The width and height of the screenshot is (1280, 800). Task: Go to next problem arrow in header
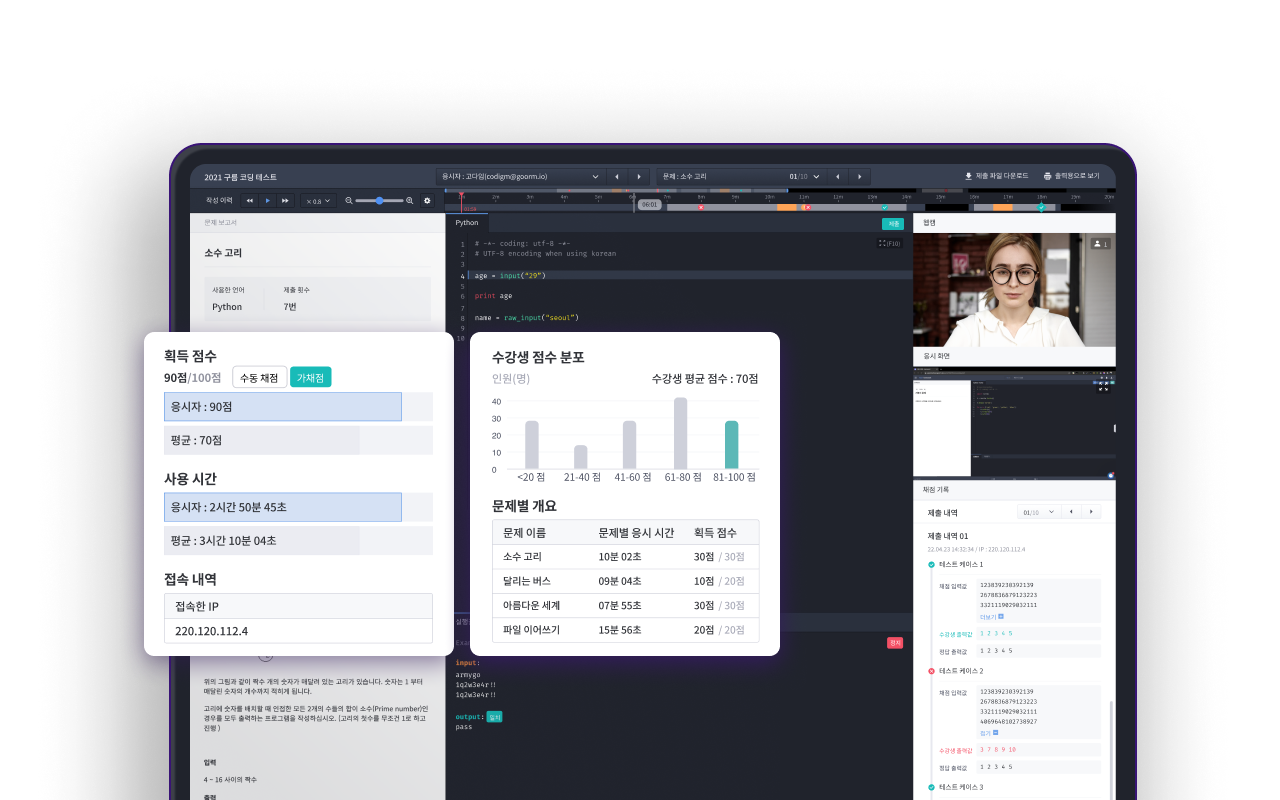pyautogui.click(x=860, y=176)
